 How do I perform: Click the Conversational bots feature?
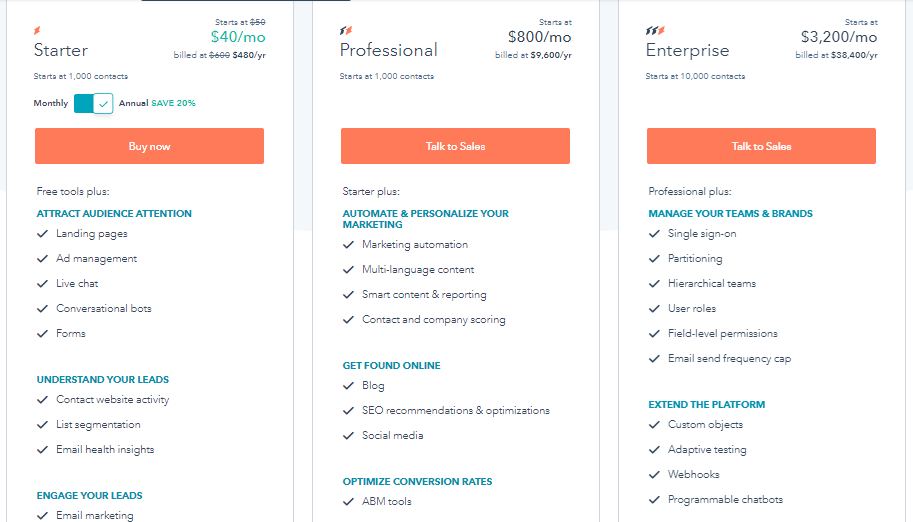click(x=104, y=308)
